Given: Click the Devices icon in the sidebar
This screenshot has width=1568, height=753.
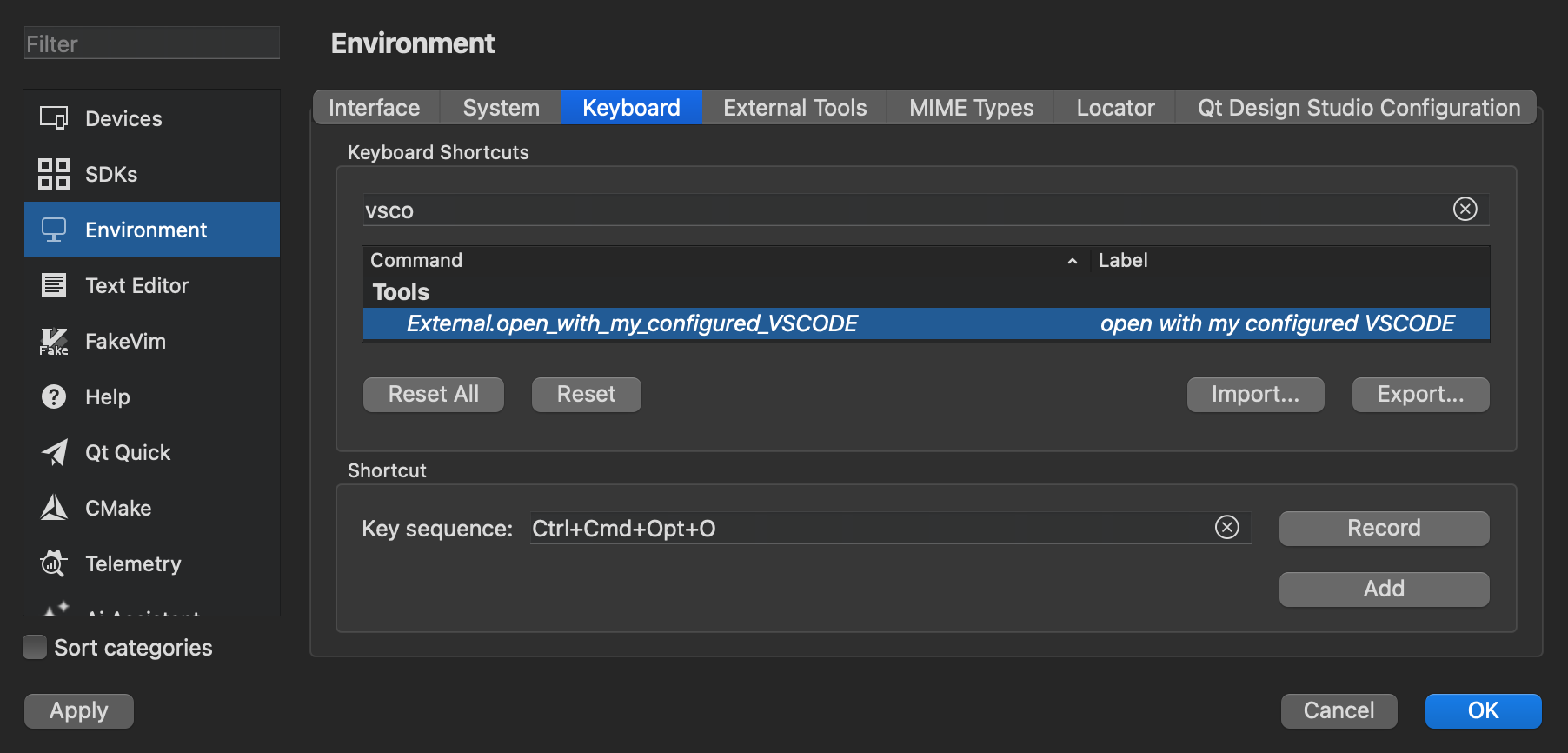Looking at the screenshot, I should (54, 118).
